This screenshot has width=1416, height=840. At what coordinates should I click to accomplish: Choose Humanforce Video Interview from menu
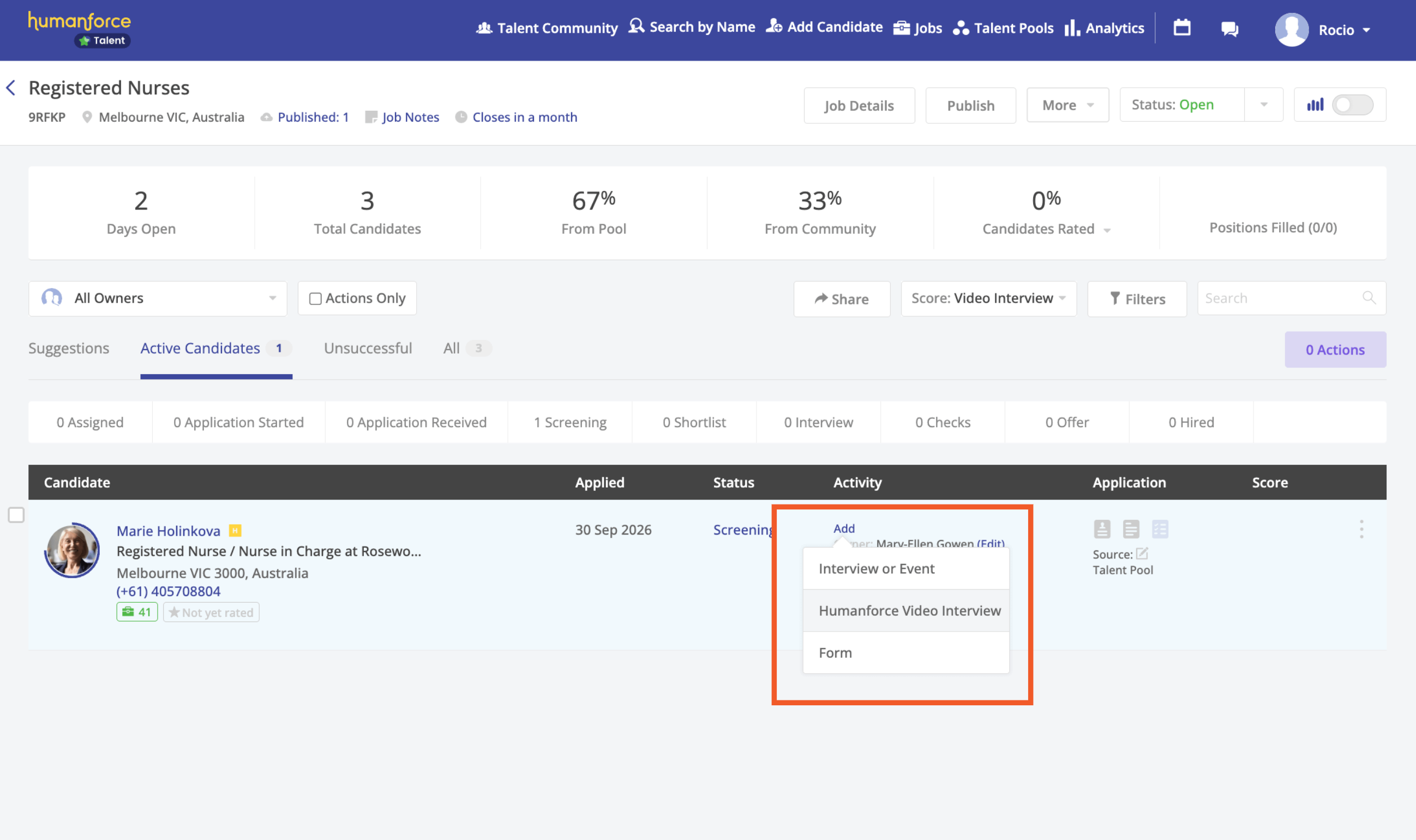coord(905,610)
